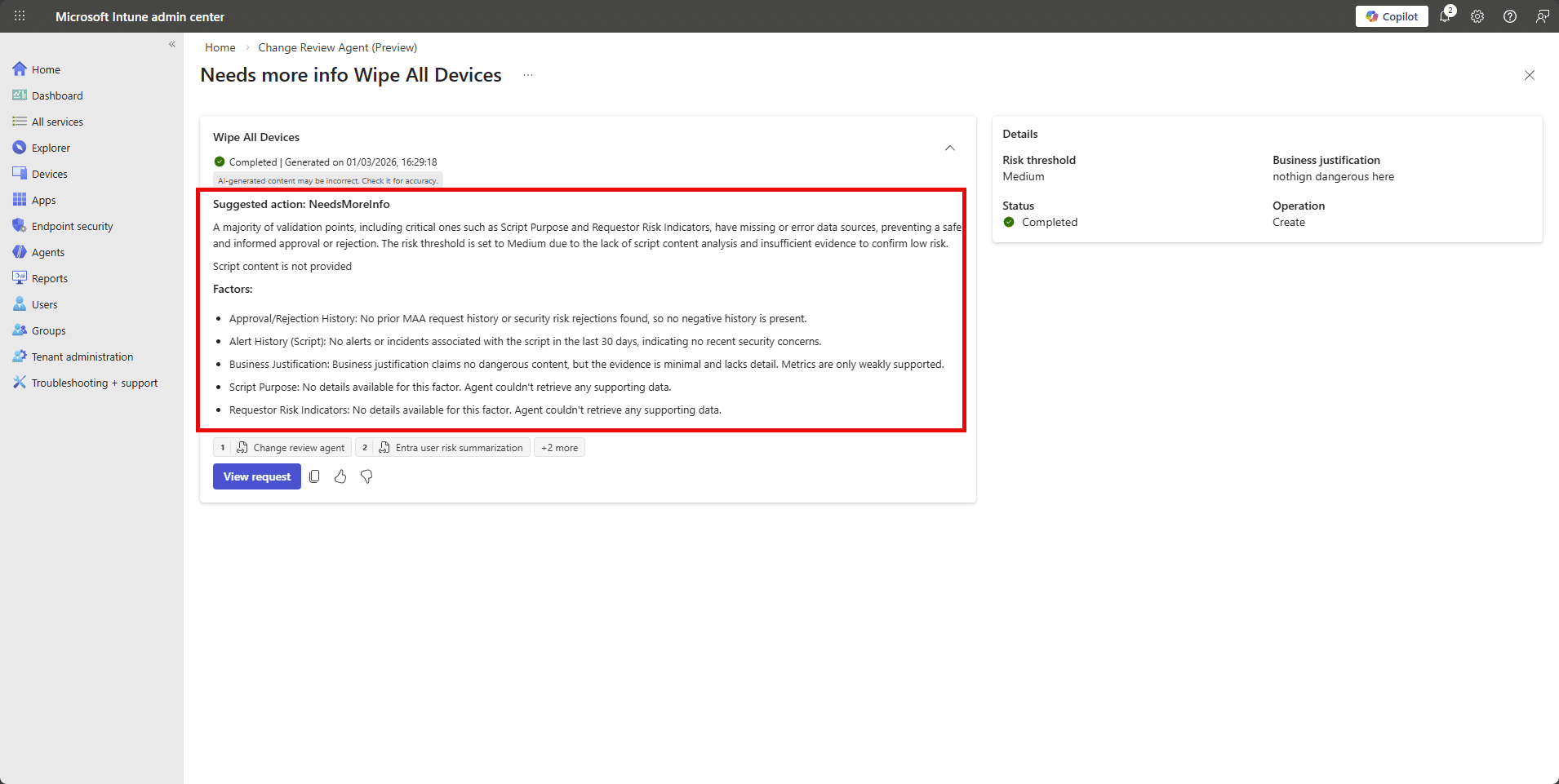Image resolution: width=1559 pixels, height=784 pixels.
Task: Collapse the Wipe All Devices card
Action: pyautogui.click(x=950, y=148)
